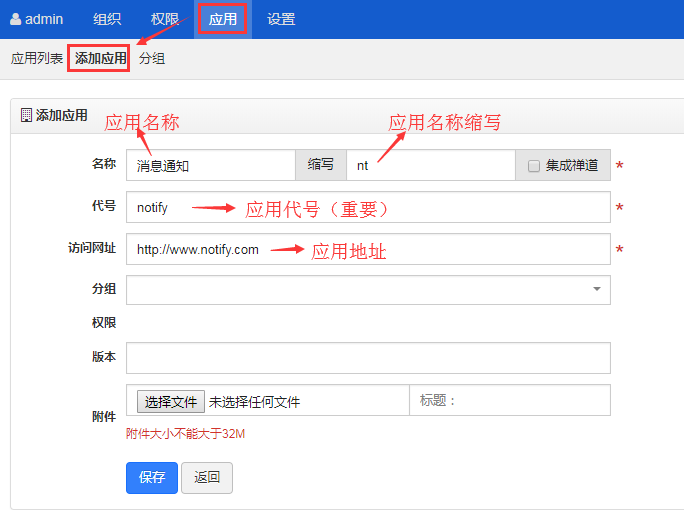Enable the 集成禅道 checkbox

(534, 166)
